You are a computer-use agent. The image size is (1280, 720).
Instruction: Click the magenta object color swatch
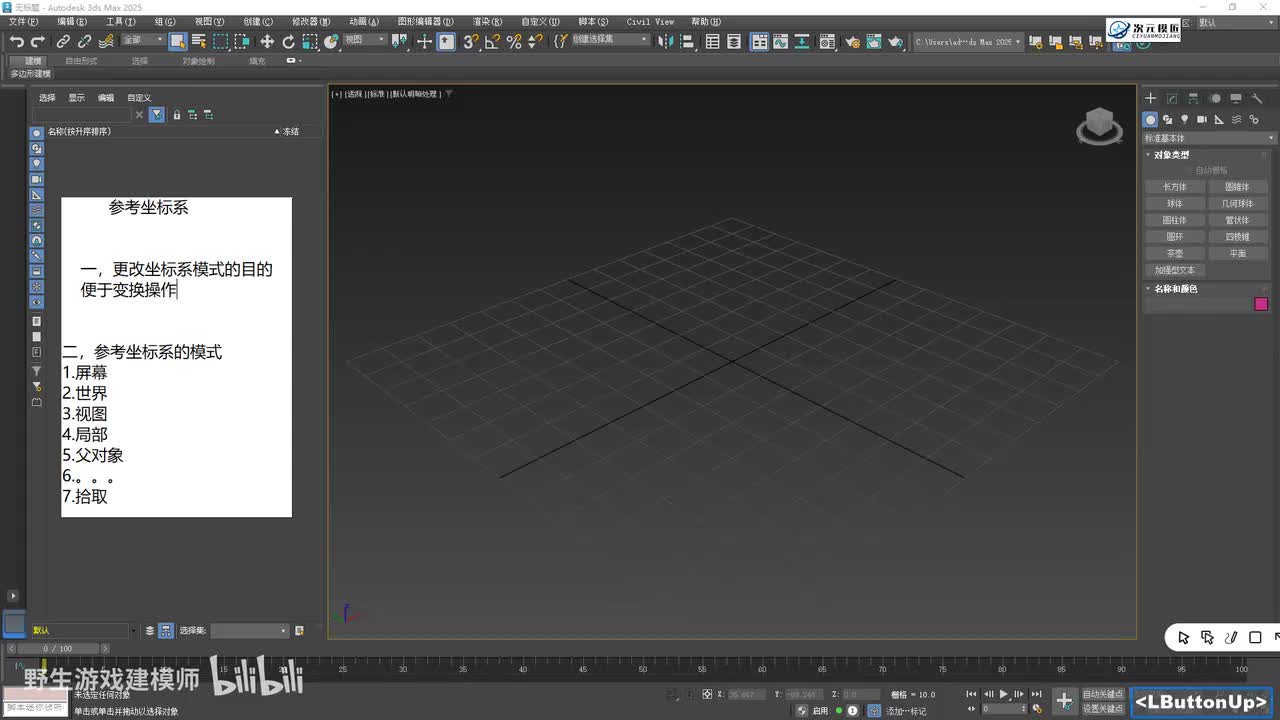pos(1261,304)
